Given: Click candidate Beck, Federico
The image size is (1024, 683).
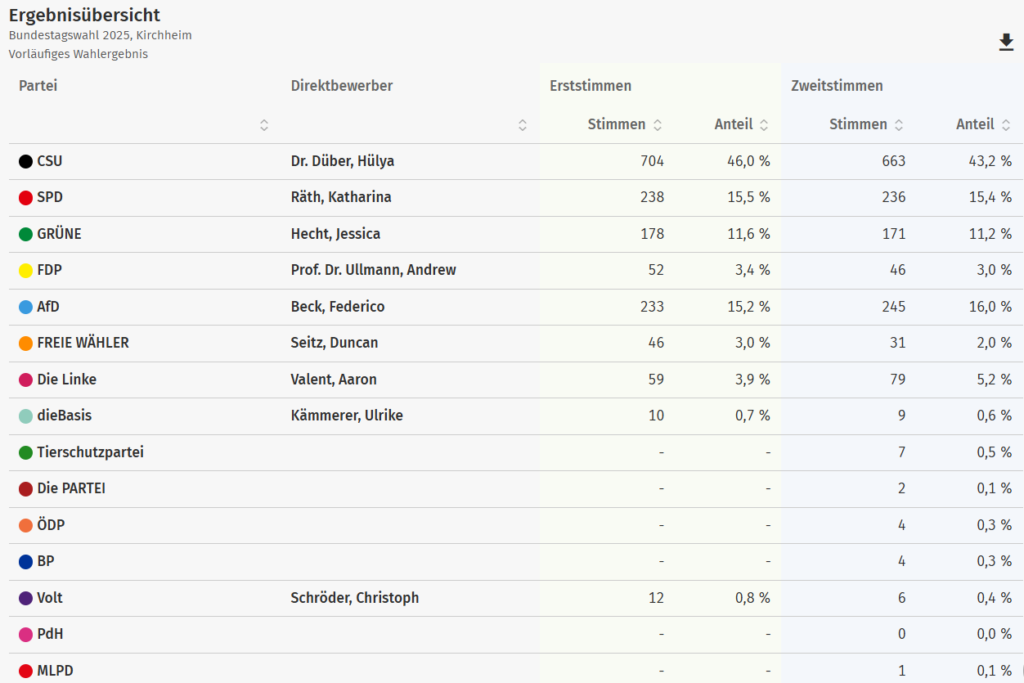Looking at the screenshot, I should click(338, 306).
